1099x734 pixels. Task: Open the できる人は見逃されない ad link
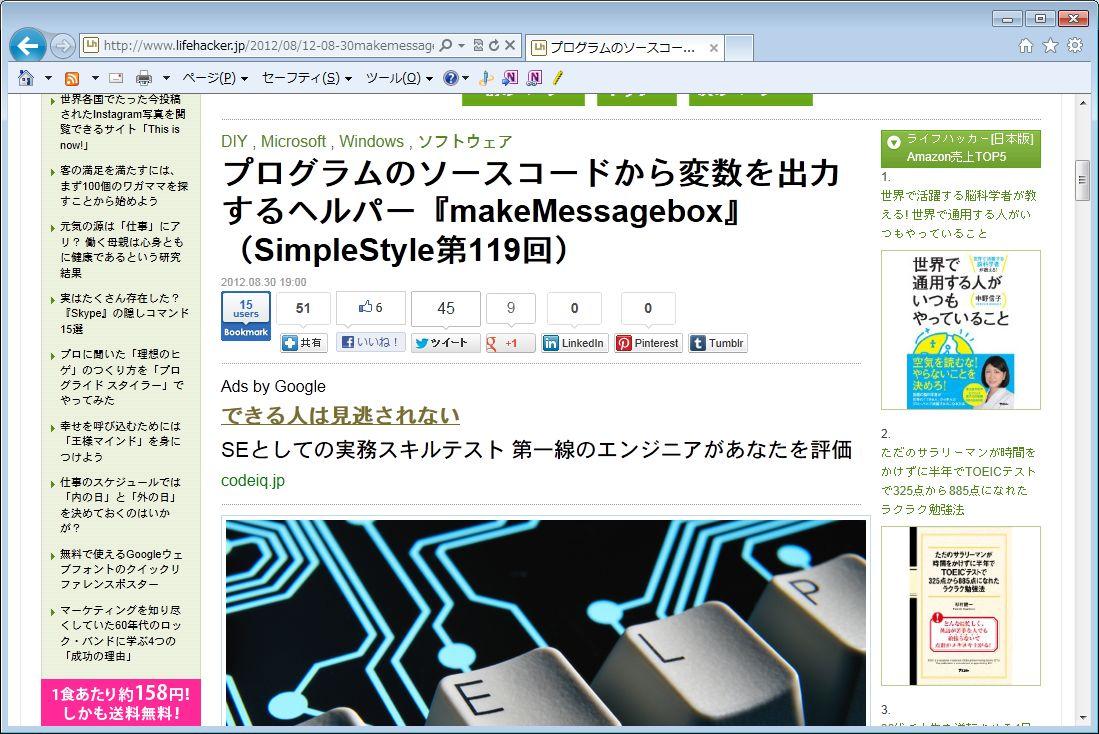(x=340, y=415)
